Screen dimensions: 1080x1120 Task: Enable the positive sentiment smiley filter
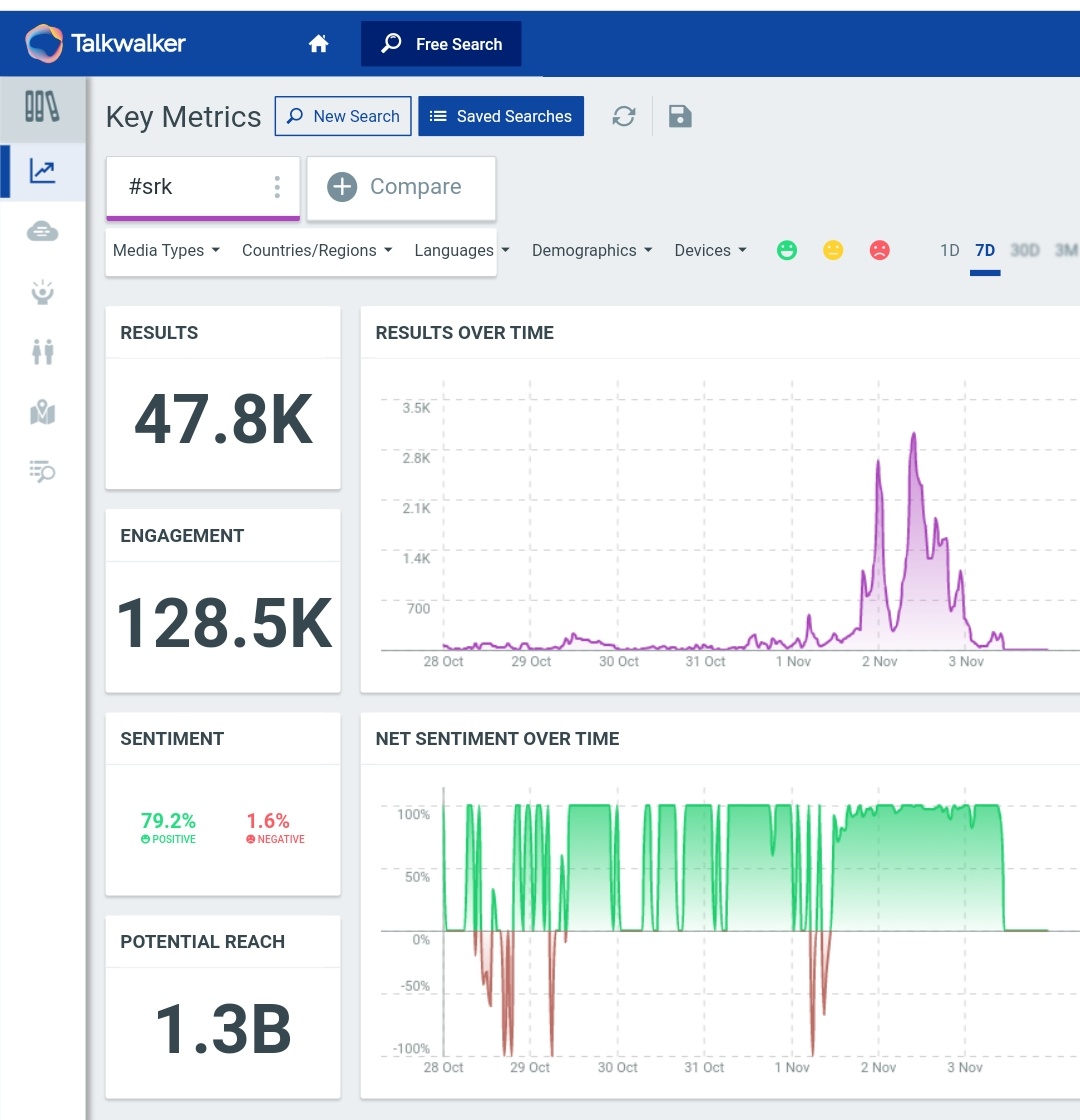point(786,250)
